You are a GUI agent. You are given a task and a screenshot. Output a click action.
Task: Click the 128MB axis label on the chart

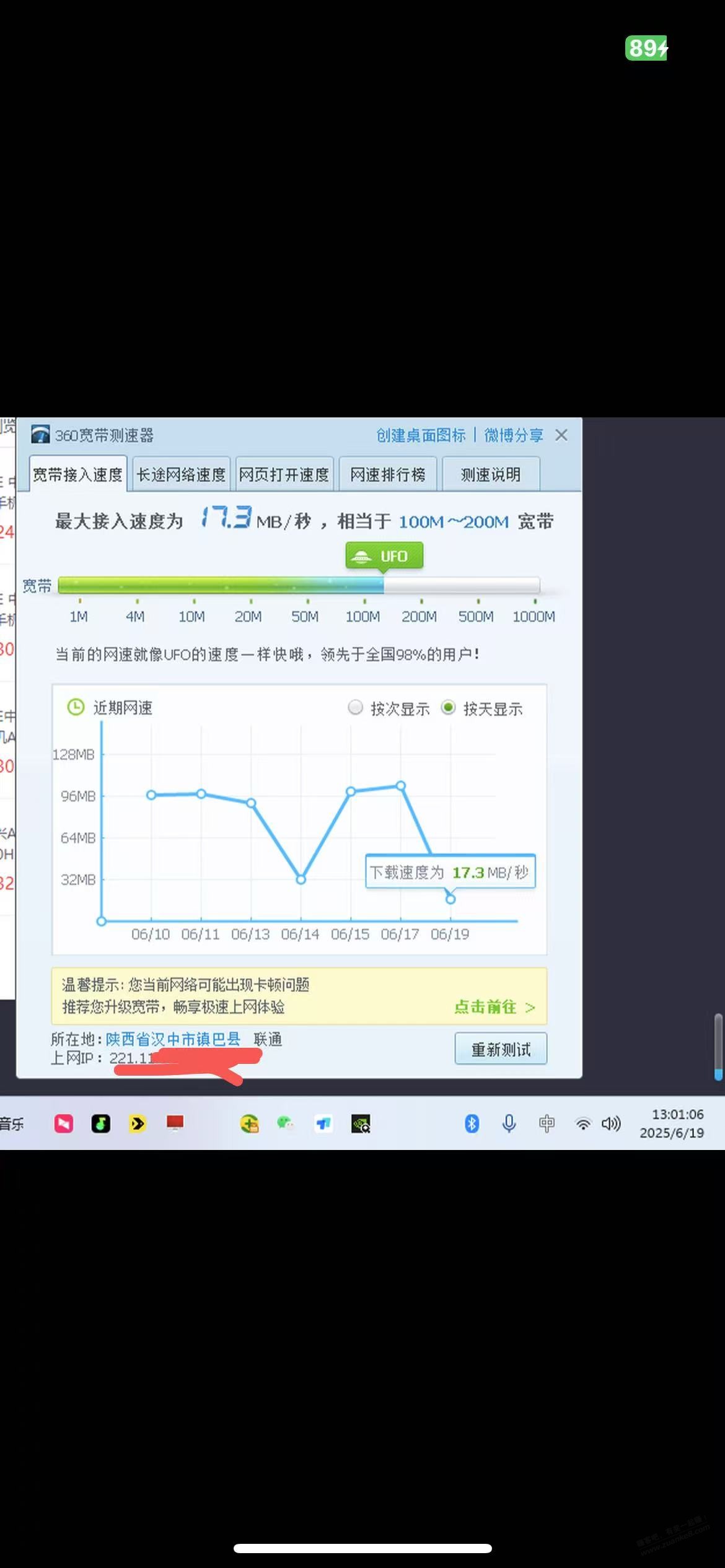pyautogui.click(x=74, y=754)
